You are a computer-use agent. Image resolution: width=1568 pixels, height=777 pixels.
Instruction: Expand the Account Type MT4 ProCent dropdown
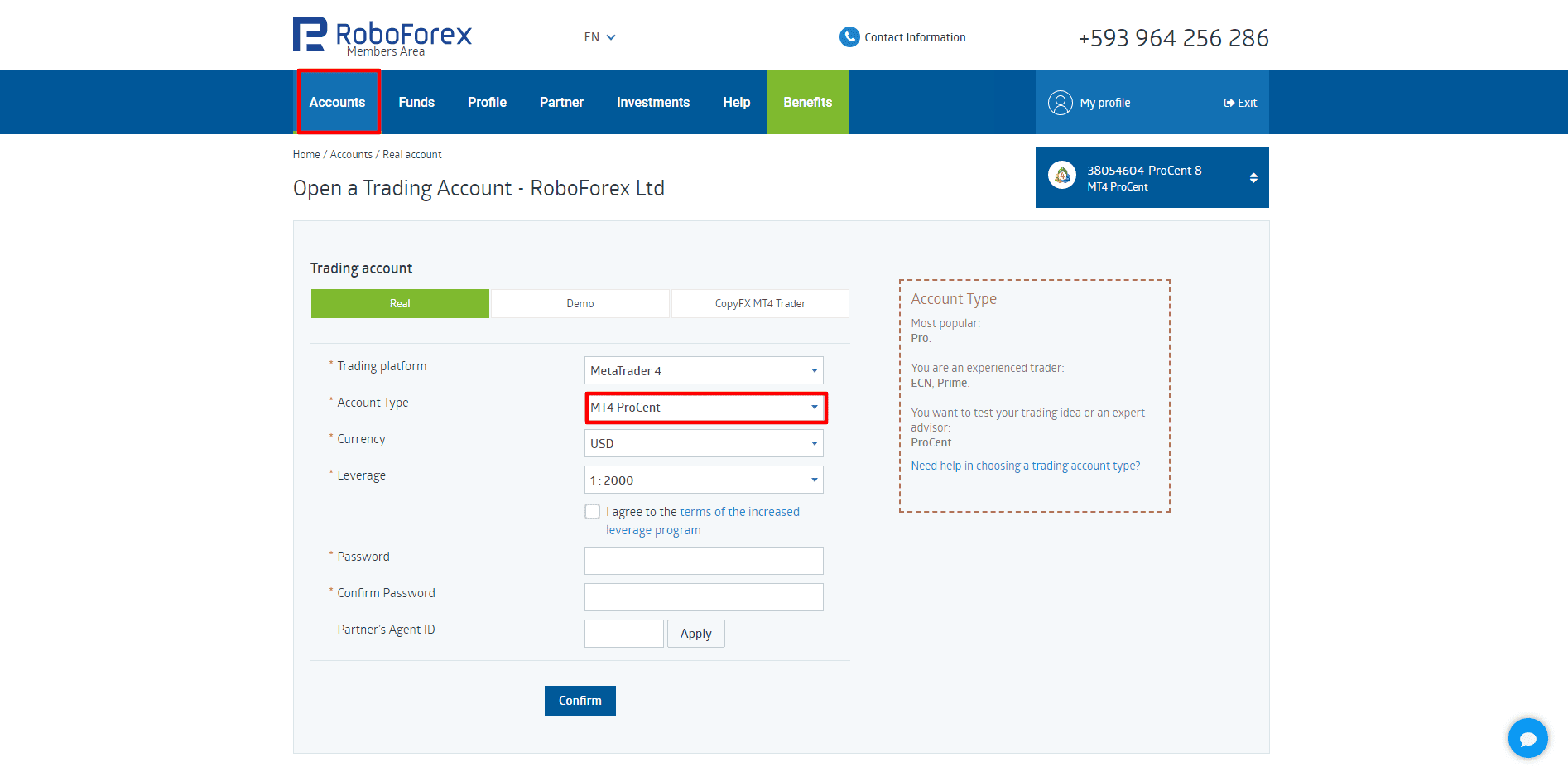(x=704, y=407)
